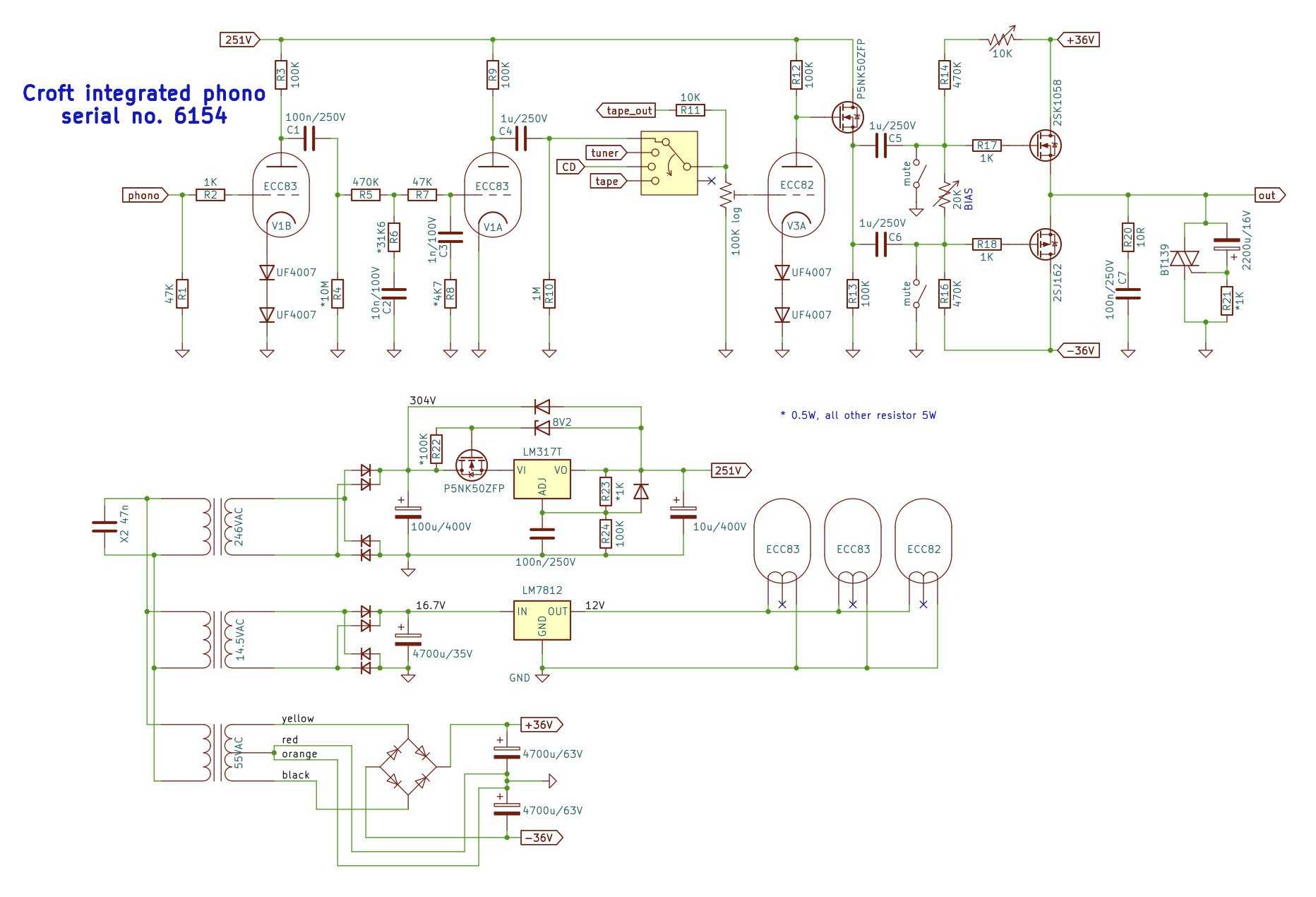This screenshot has width=1316, height=897.
Task: Click the GND label under LM7812
Action: (520, 677)
